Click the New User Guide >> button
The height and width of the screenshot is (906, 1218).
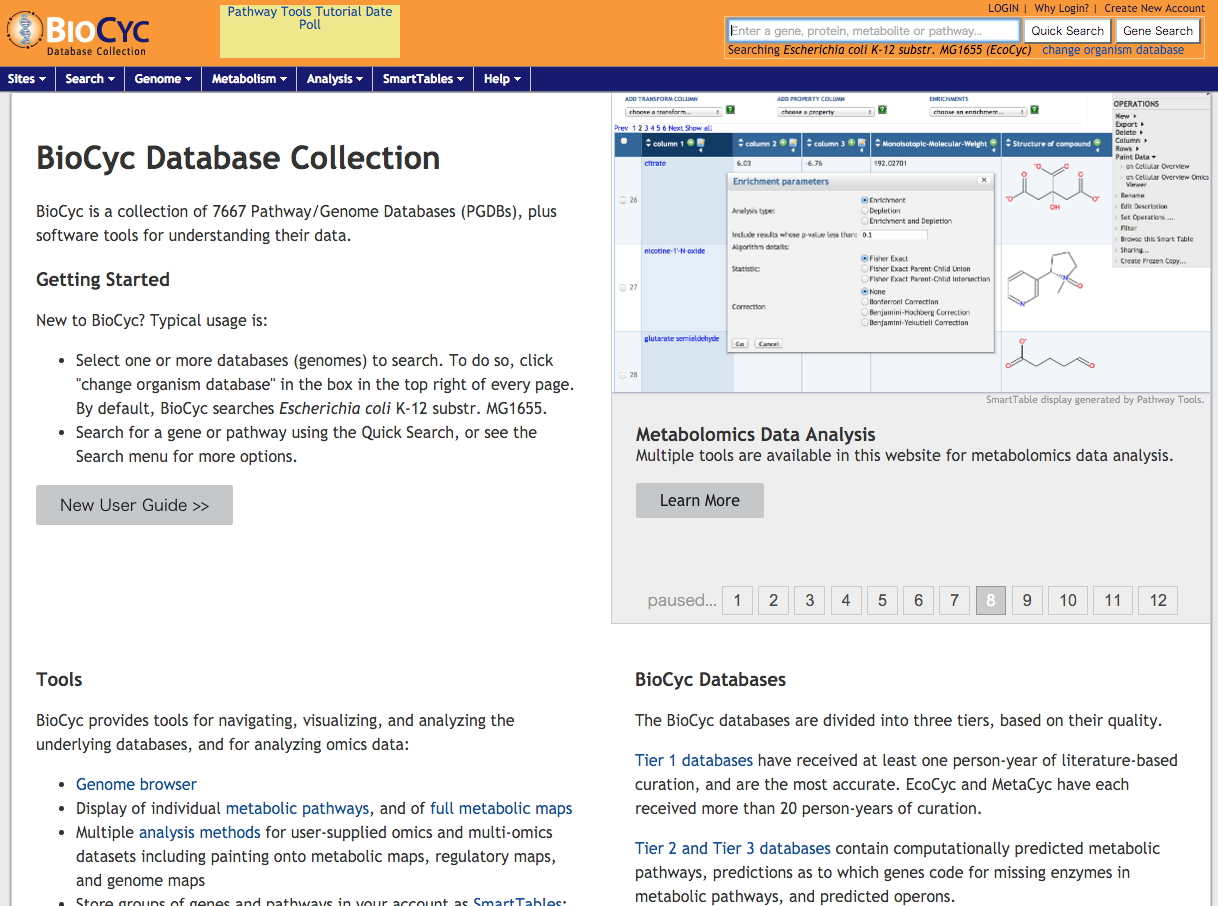[x=134, y=505]
